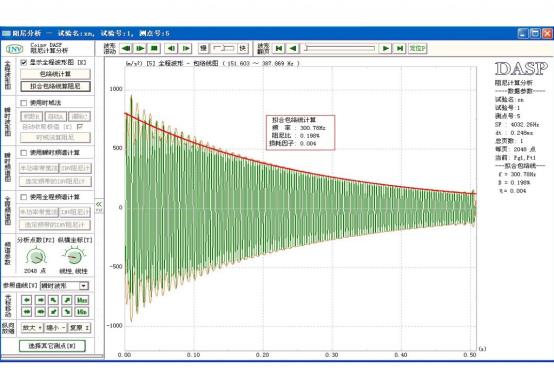Image resolution: width=554 pixels, height=387 pixels.
Task: Uncheck 显示全程波形图 checkbox
Action: (24, 63)
